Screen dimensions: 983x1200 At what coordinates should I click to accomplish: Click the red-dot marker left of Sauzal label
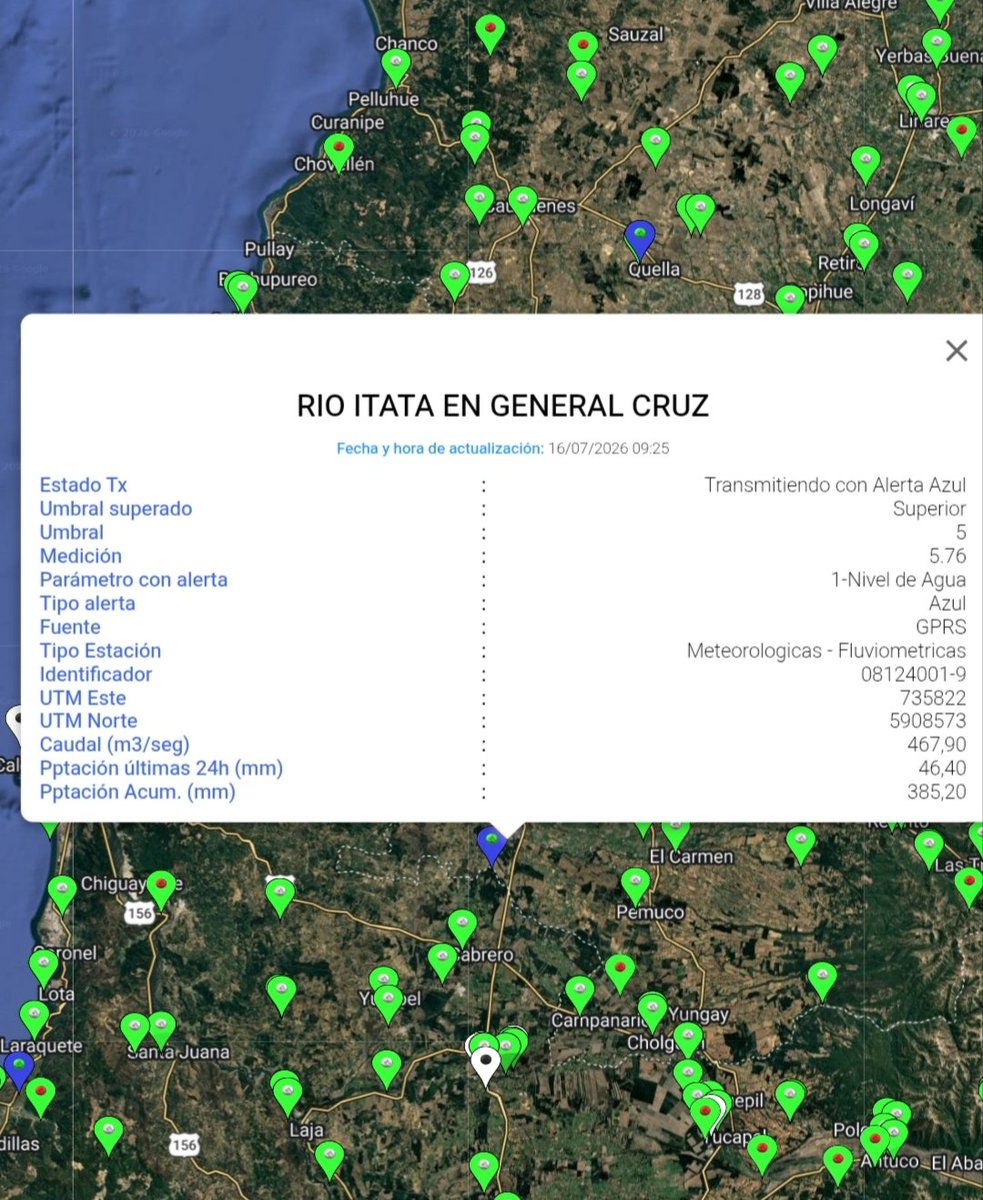coord(583,50)
